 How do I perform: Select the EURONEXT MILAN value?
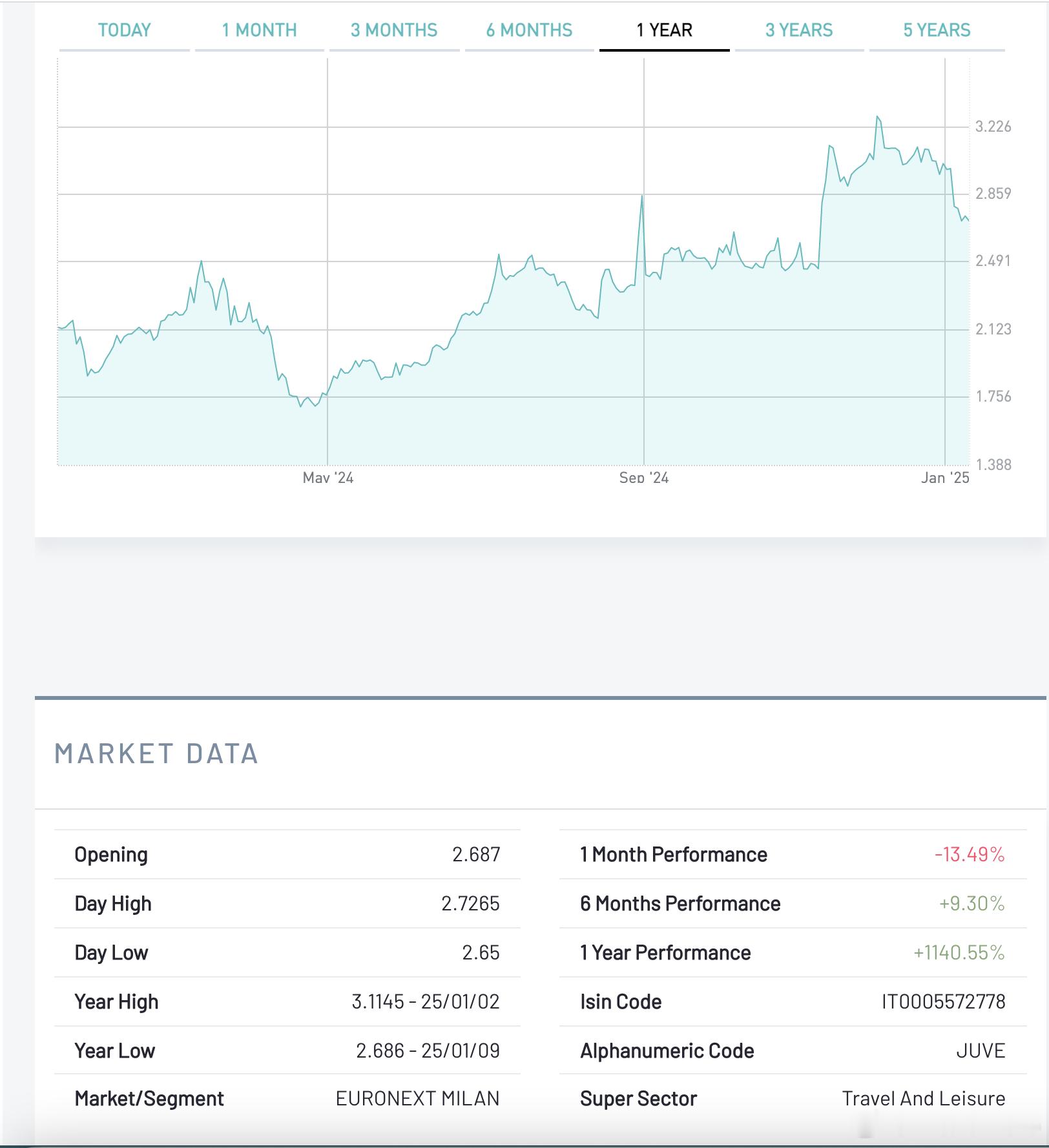click(x=418, y=1098)
